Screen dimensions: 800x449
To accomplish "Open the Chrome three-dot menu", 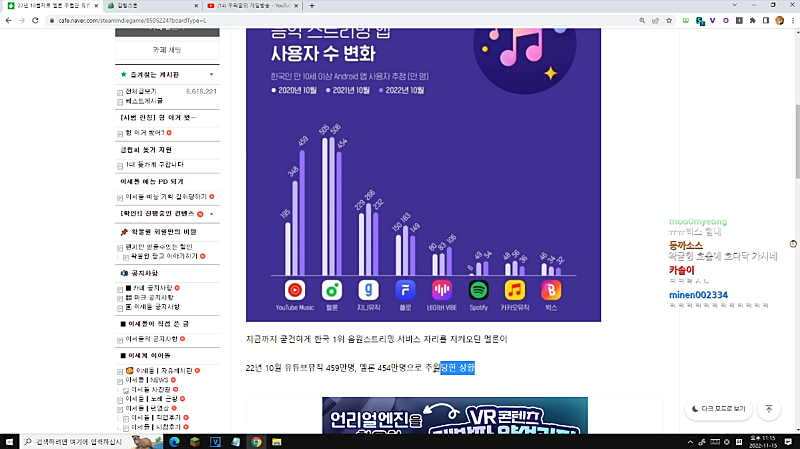I will tap(793, 20).
